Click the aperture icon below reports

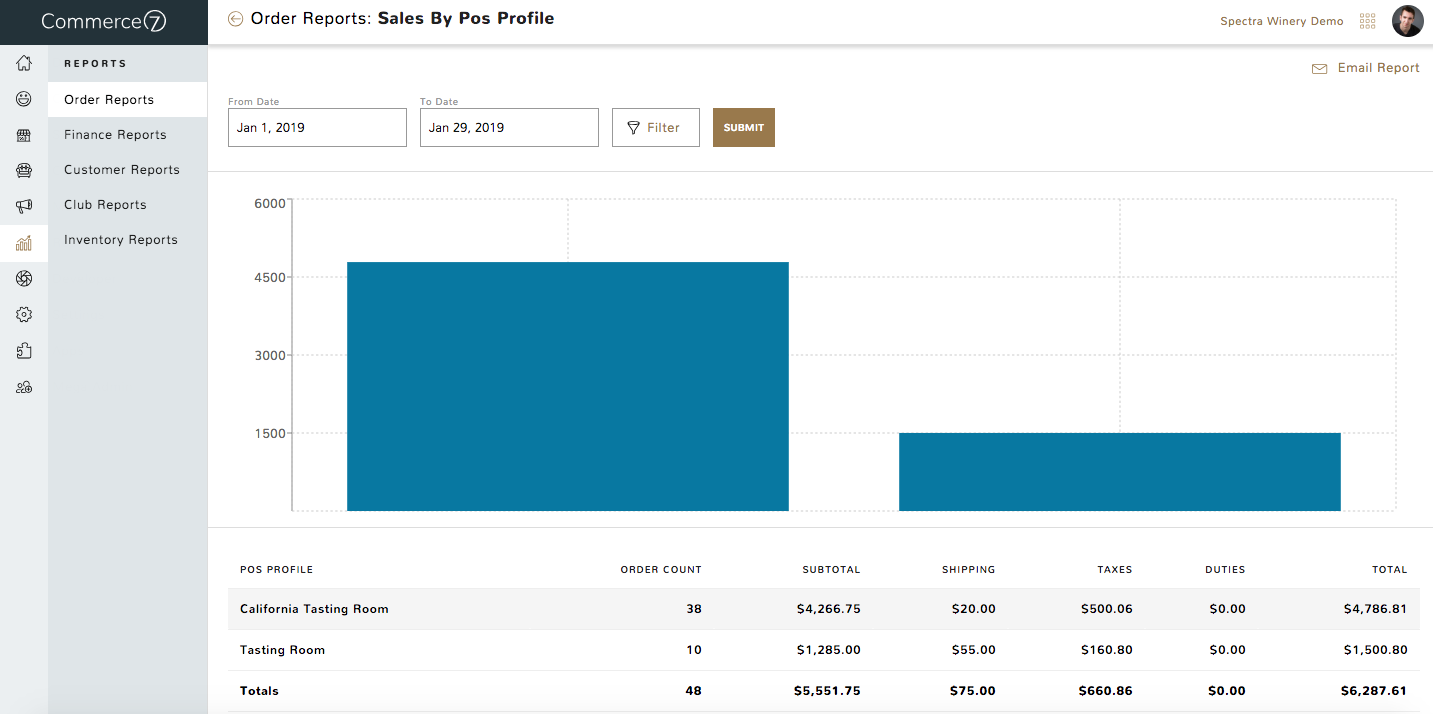coord(24,278)
